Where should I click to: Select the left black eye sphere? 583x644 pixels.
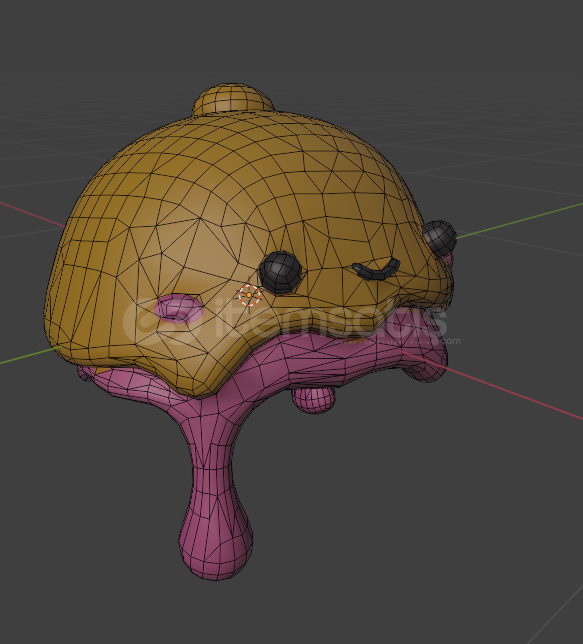(281, 273)
